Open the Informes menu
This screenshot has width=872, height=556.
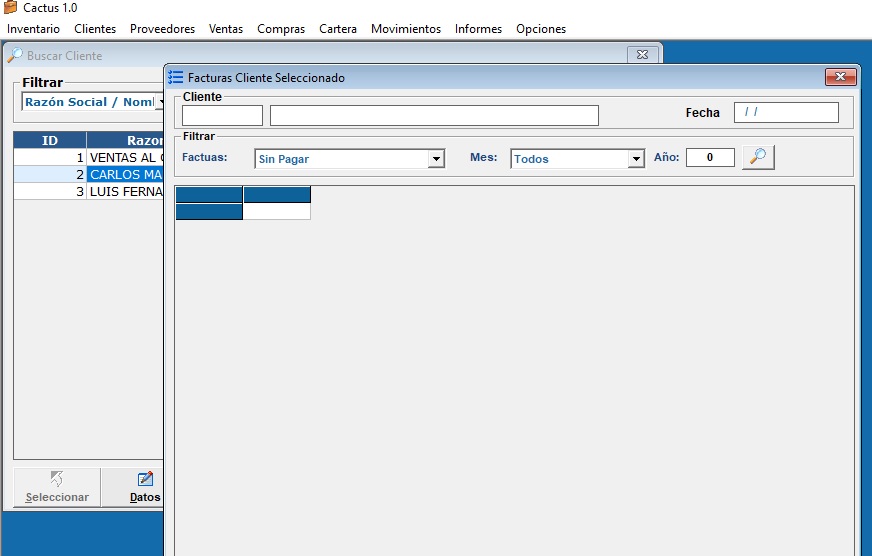tap(478, 29)
